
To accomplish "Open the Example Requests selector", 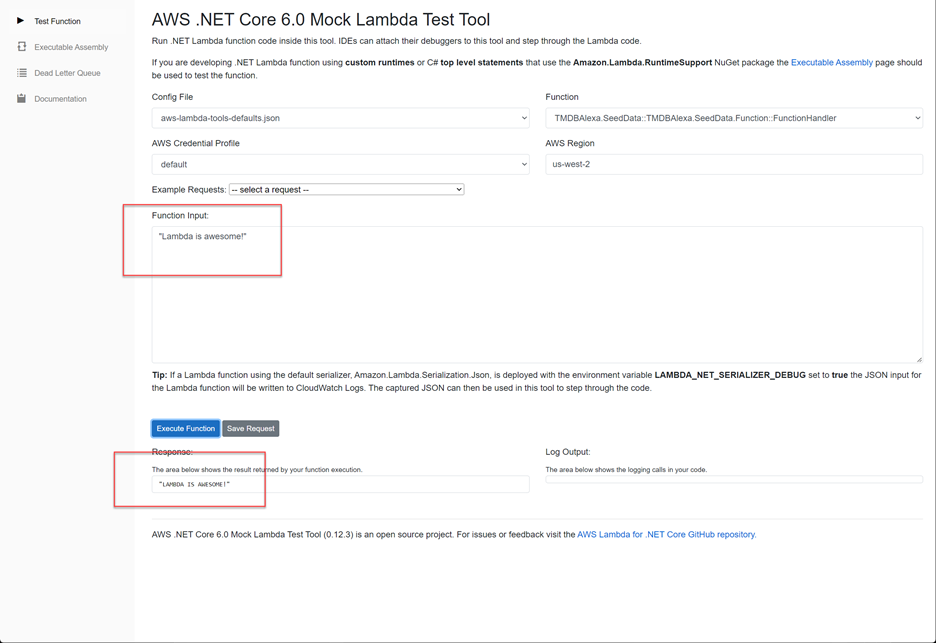I will (x=347, y=189).
